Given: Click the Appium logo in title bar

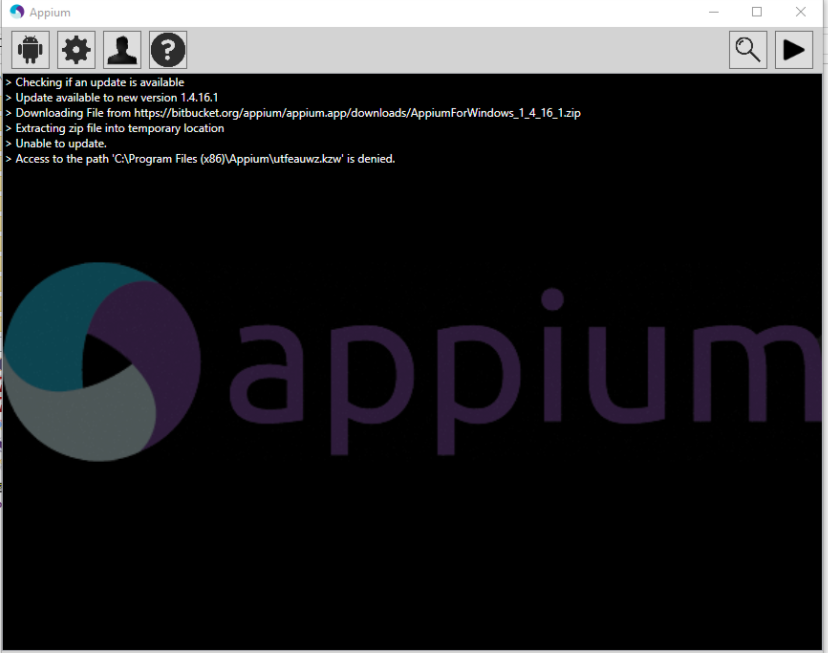Looking at the screenshot, I should point(17,12).
